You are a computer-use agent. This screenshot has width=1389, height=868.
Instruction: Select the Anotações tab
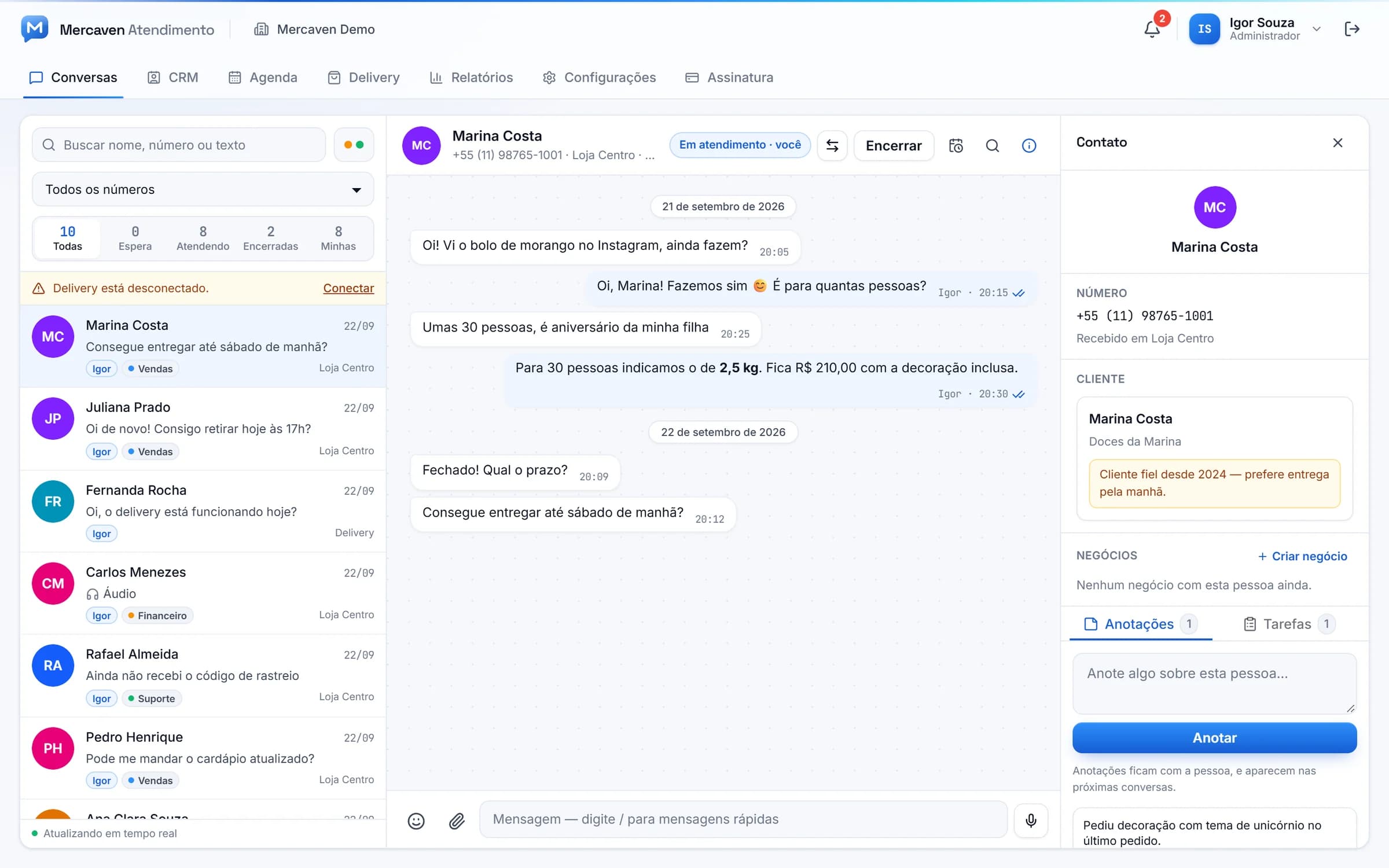(1141, 624)
